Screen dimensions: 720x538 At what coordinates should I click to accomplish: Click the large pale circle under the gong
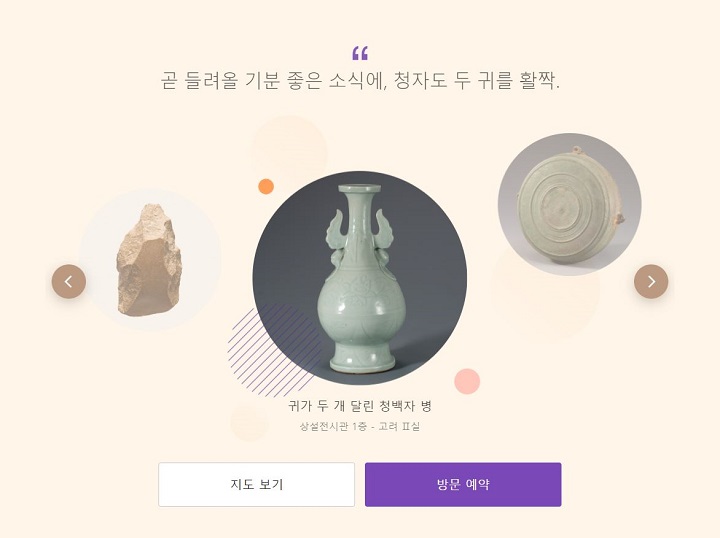point(545,294)
